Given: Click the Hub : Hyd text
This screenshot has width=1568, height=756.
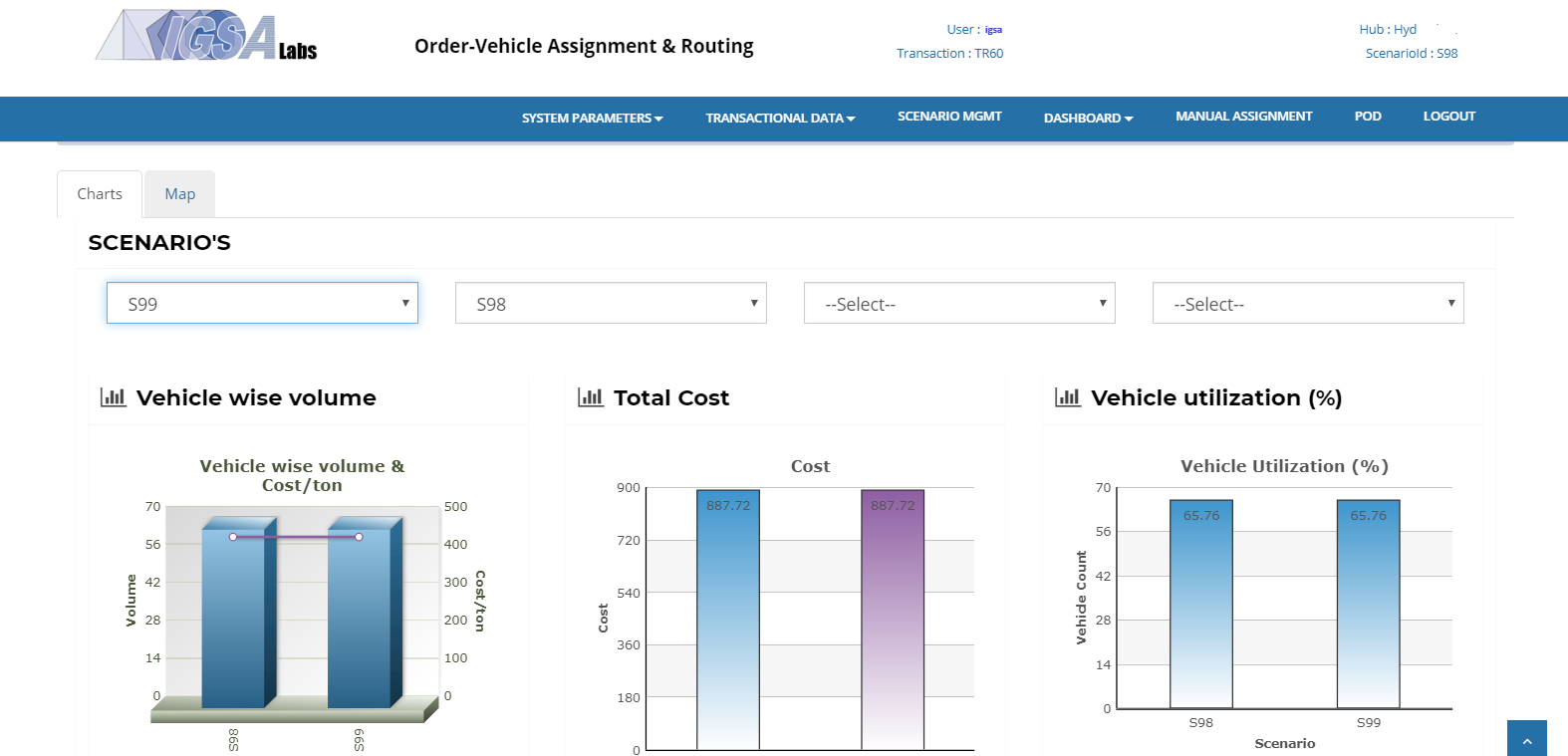Looking at the screenshot, I should pos(1388,30).
